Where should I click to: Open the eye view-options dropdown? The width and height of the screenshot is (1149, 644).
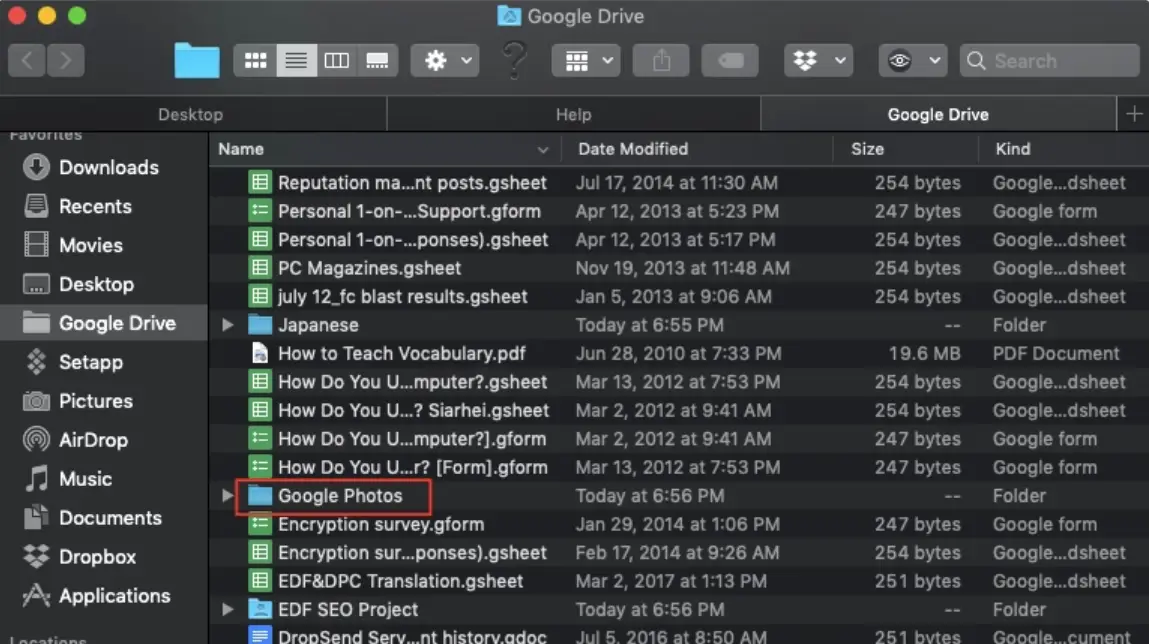[x=911, y=60]
